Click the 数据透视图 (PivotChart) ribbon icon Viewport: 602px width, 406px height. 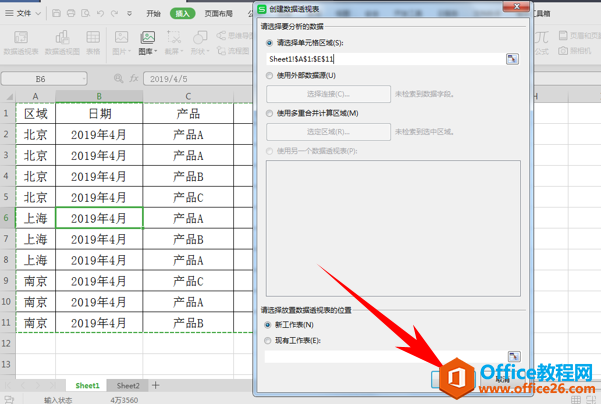click(63, 41)
